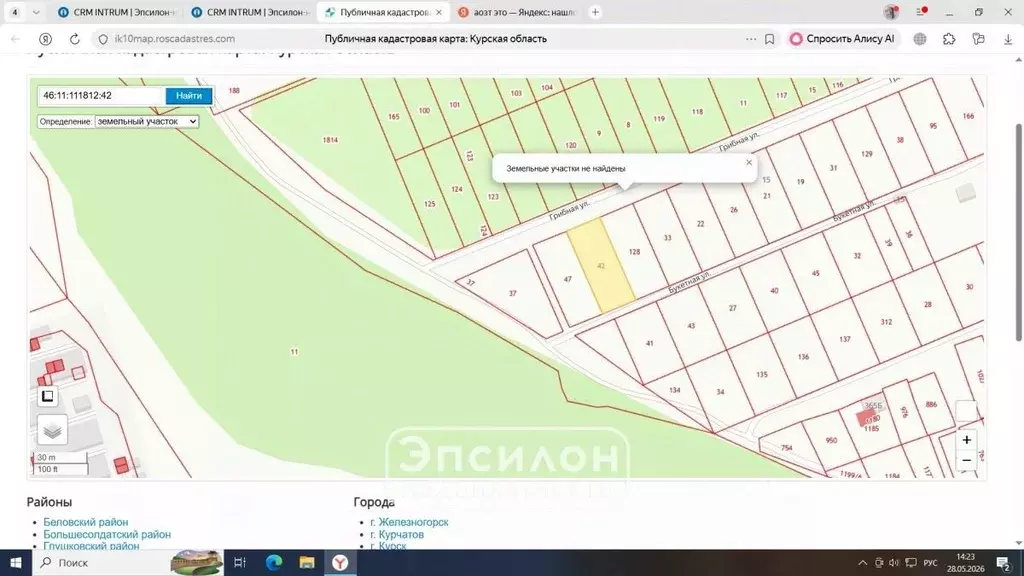Open the map layers switcher
Viewport: 1024px width, 576px height.
coord(52,430)
